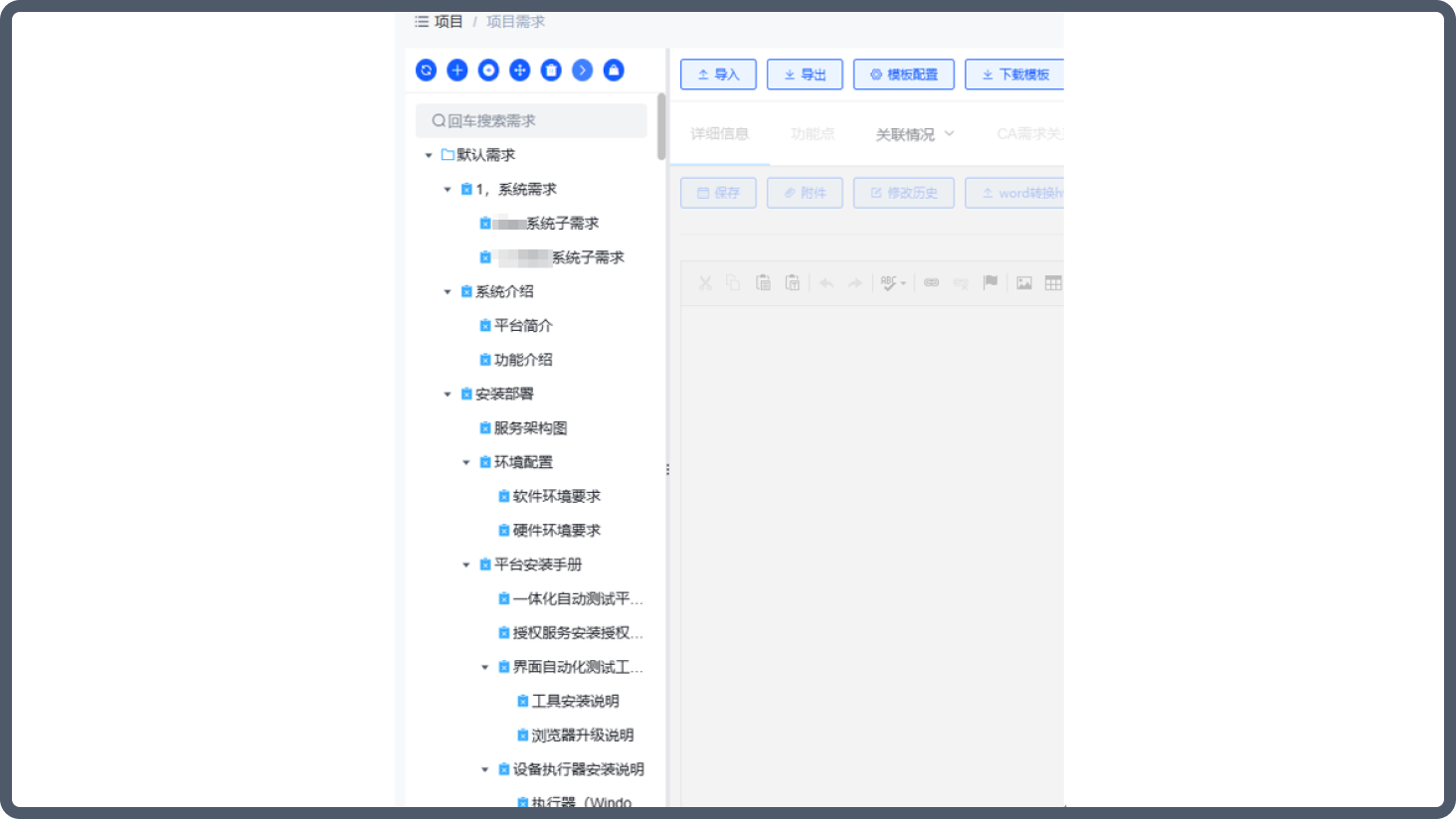
Task: Open 模板配置 template settings button
Action: tap(904, 75)
